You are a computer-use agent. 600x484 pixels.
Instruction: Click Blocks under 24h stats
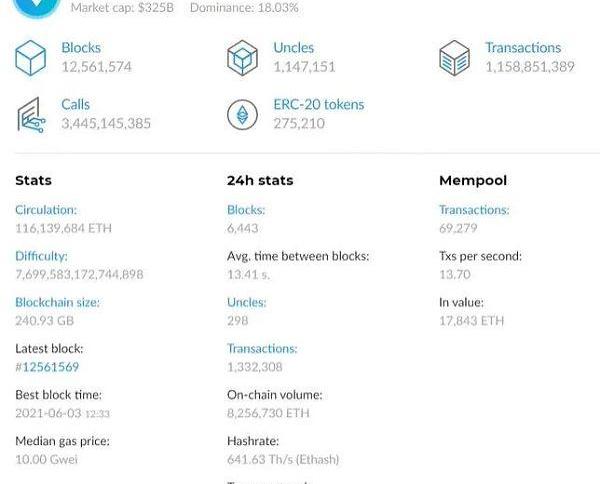tap(246, 210)
